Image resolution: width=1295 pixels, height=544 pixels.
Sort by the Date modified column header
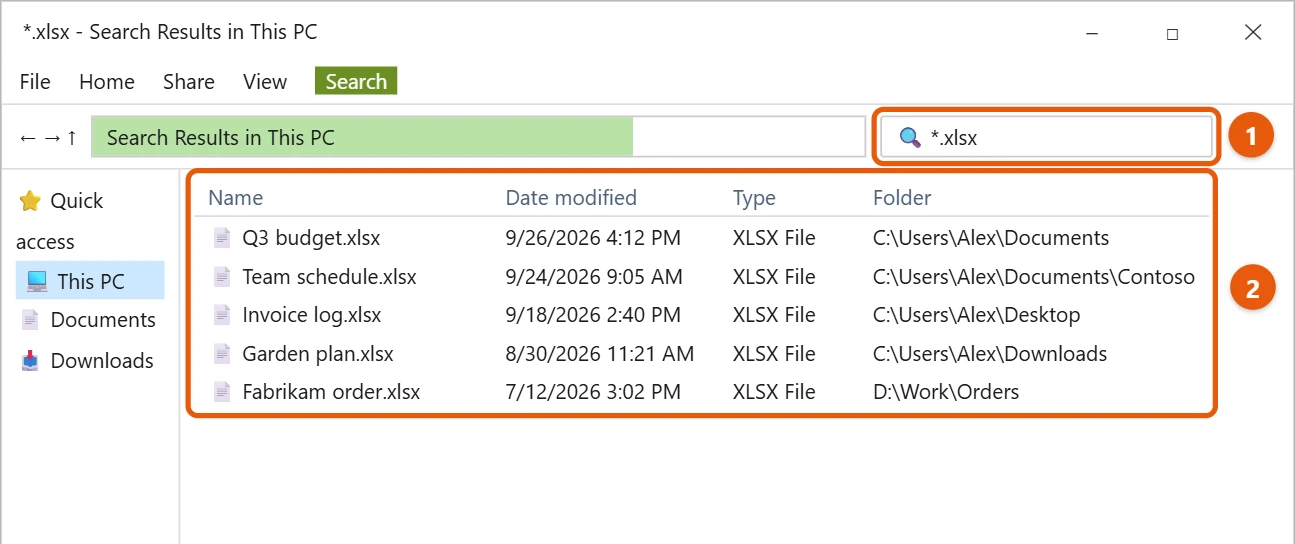pos(571,198)
